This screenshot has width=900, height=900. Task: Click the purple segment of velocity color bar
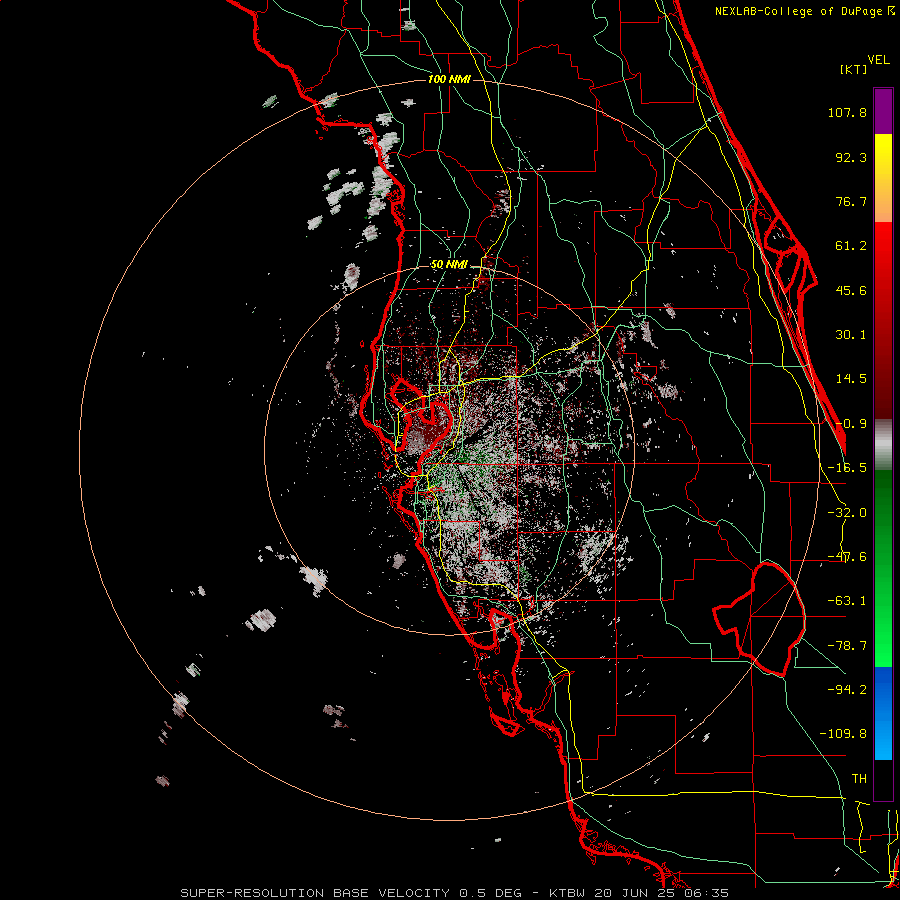click(883, 111)
